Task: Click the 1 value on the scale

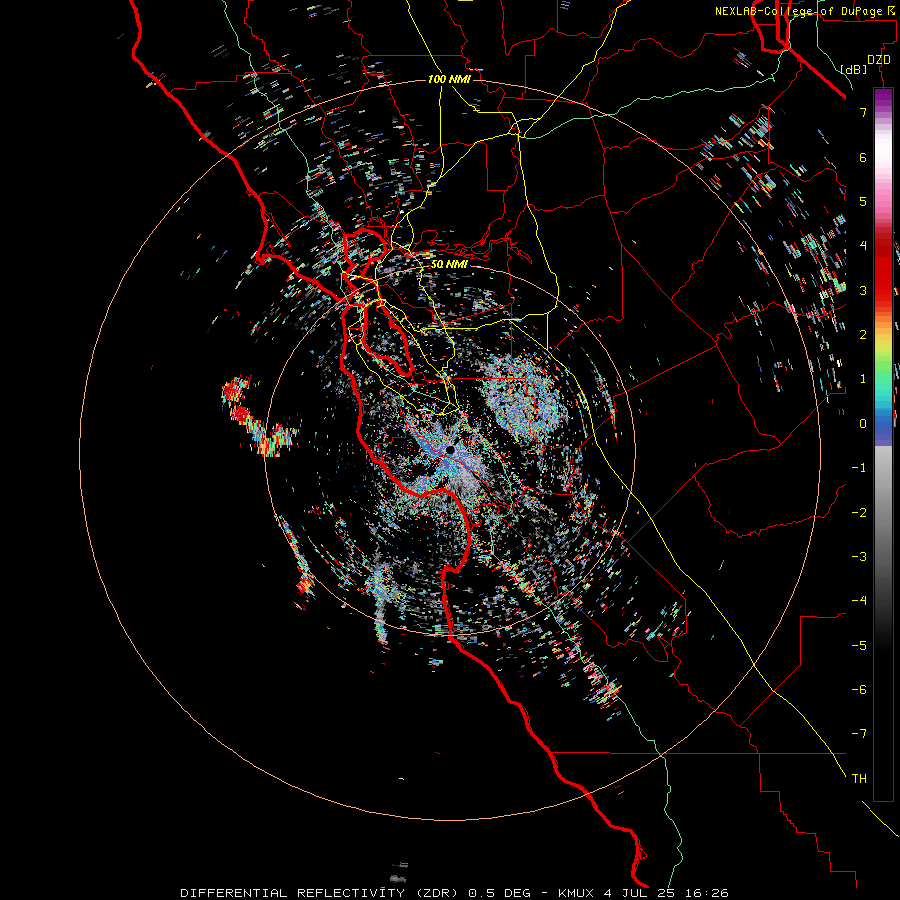Action: 863,379
